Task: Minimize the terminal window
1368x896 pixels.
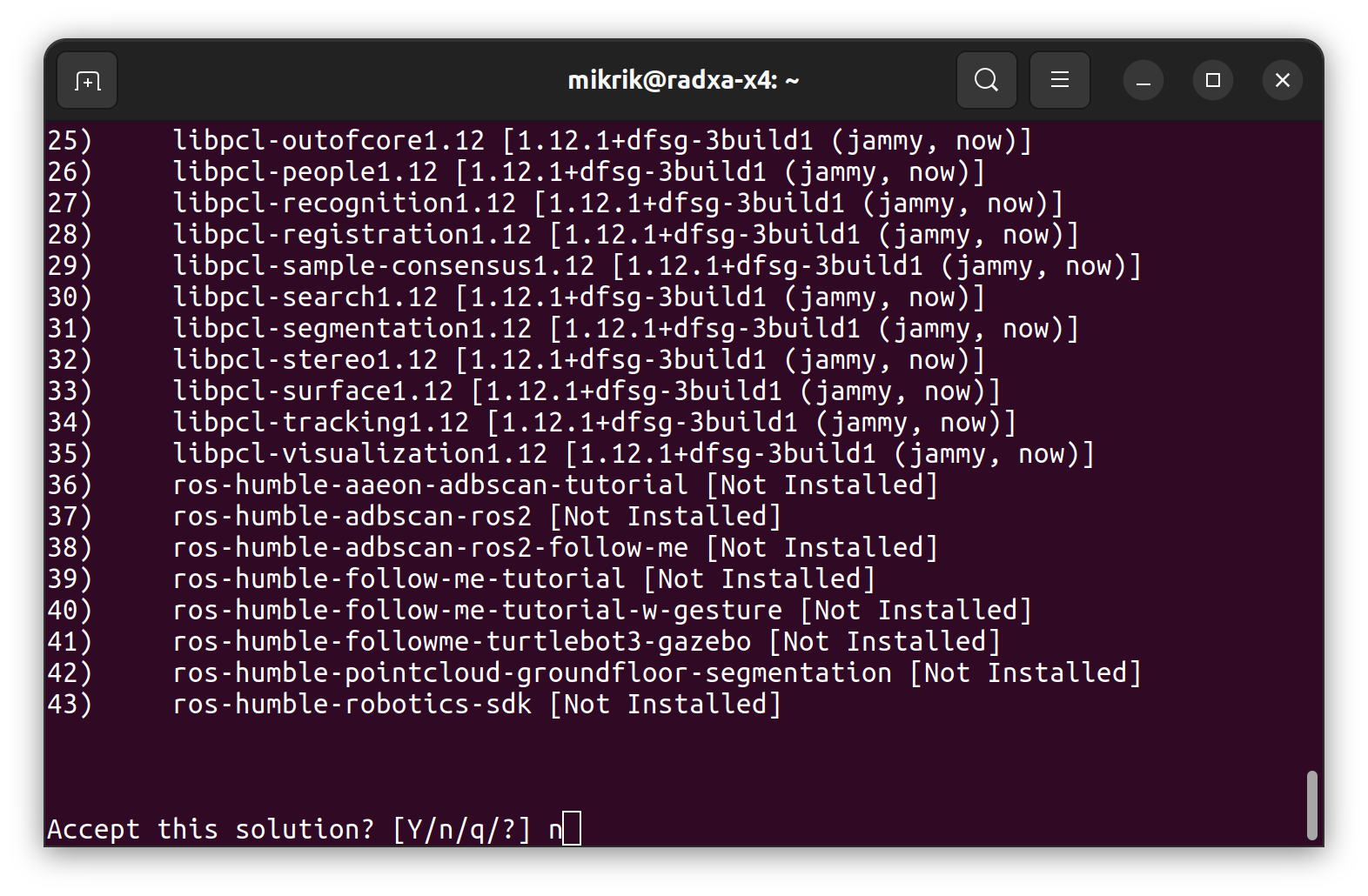Action: [x=1143, y=81]
